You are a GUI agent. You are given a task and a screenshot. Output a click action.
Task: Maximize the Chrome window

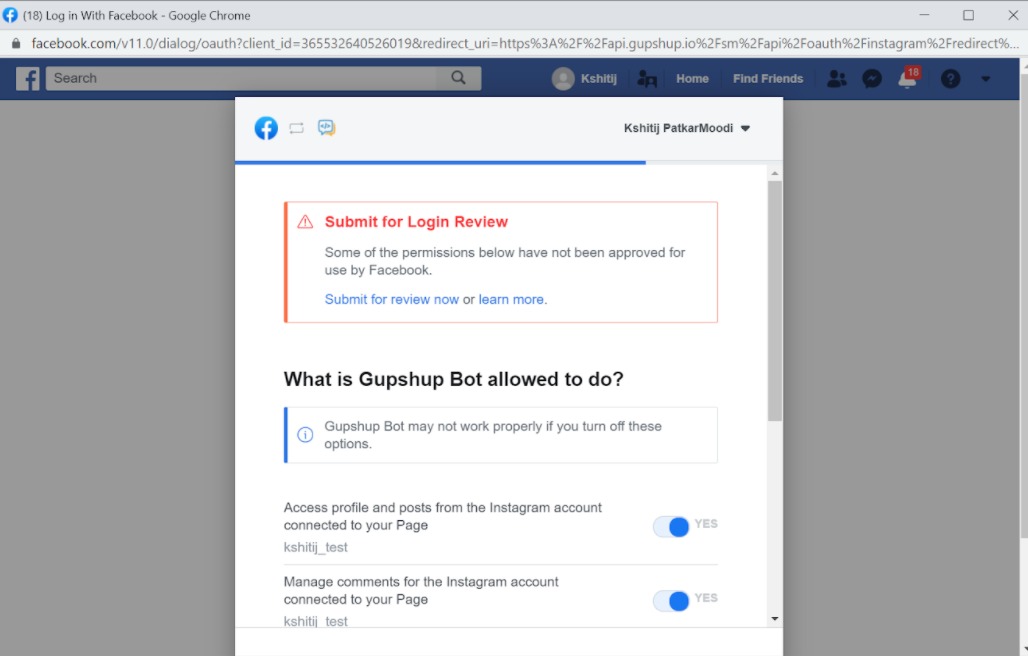[x=968, y=15]
